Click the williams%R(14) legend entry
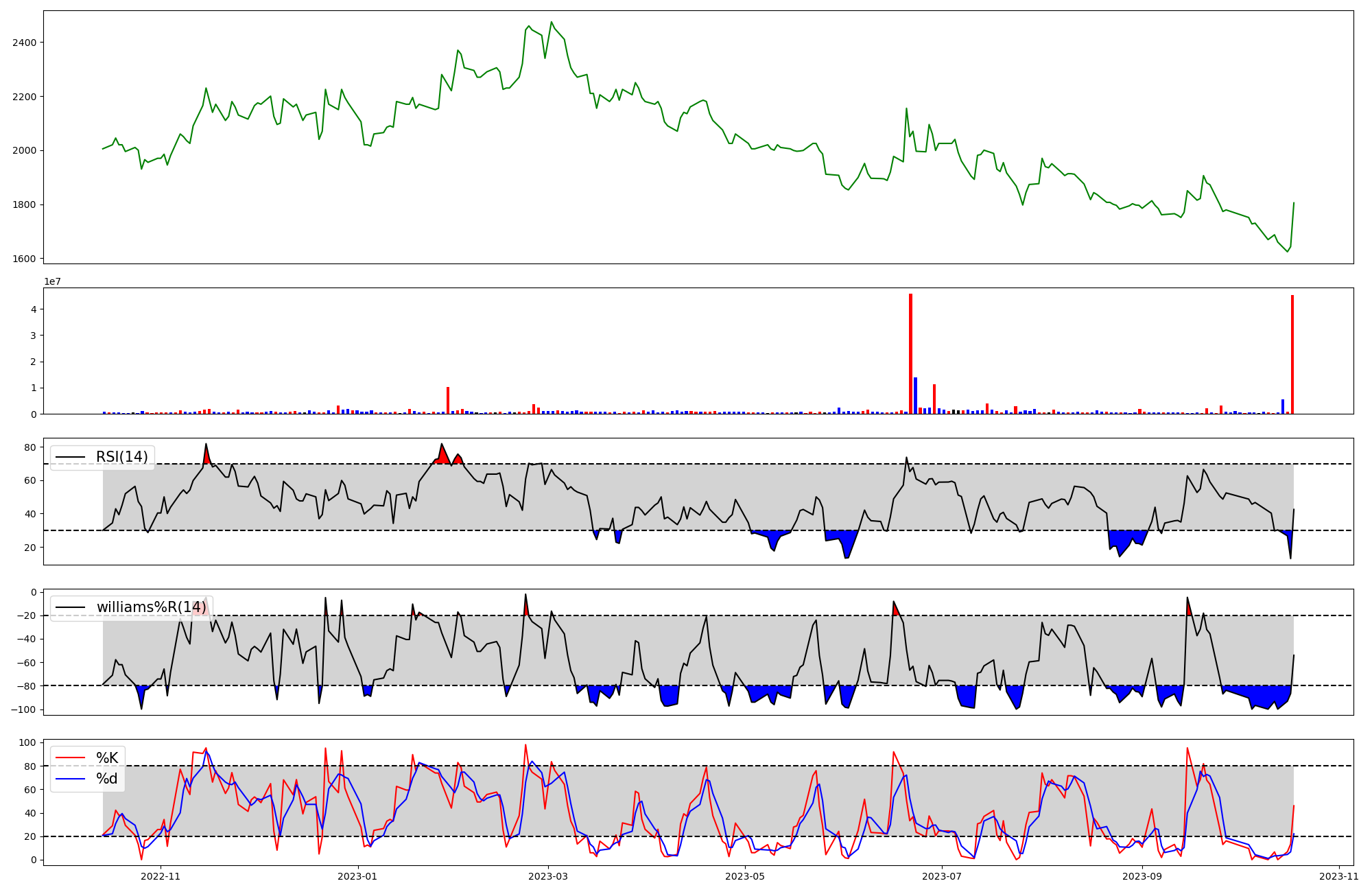 point(150,607)
